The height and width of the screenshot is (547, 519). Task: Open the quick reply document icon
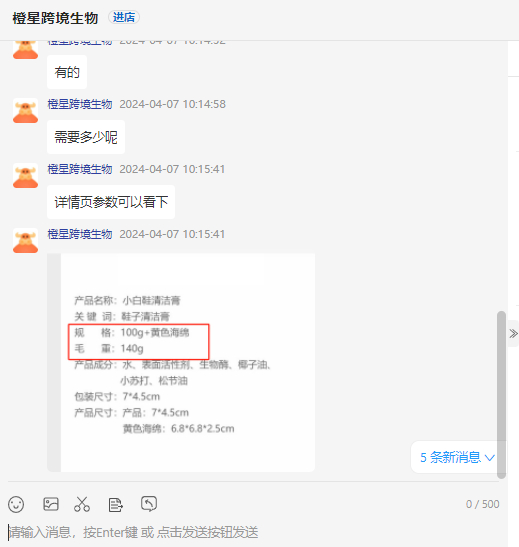(115, 504)
